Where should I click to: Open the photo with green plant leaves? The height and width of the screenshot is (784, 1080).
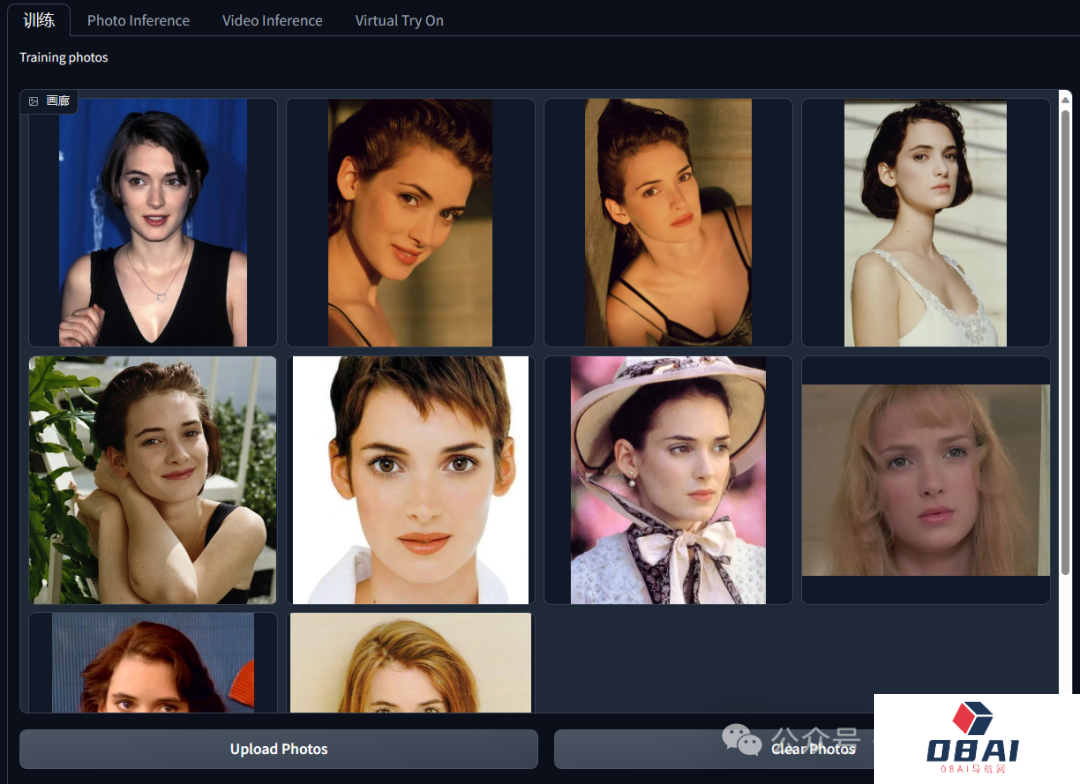click(x=153, y=480)
